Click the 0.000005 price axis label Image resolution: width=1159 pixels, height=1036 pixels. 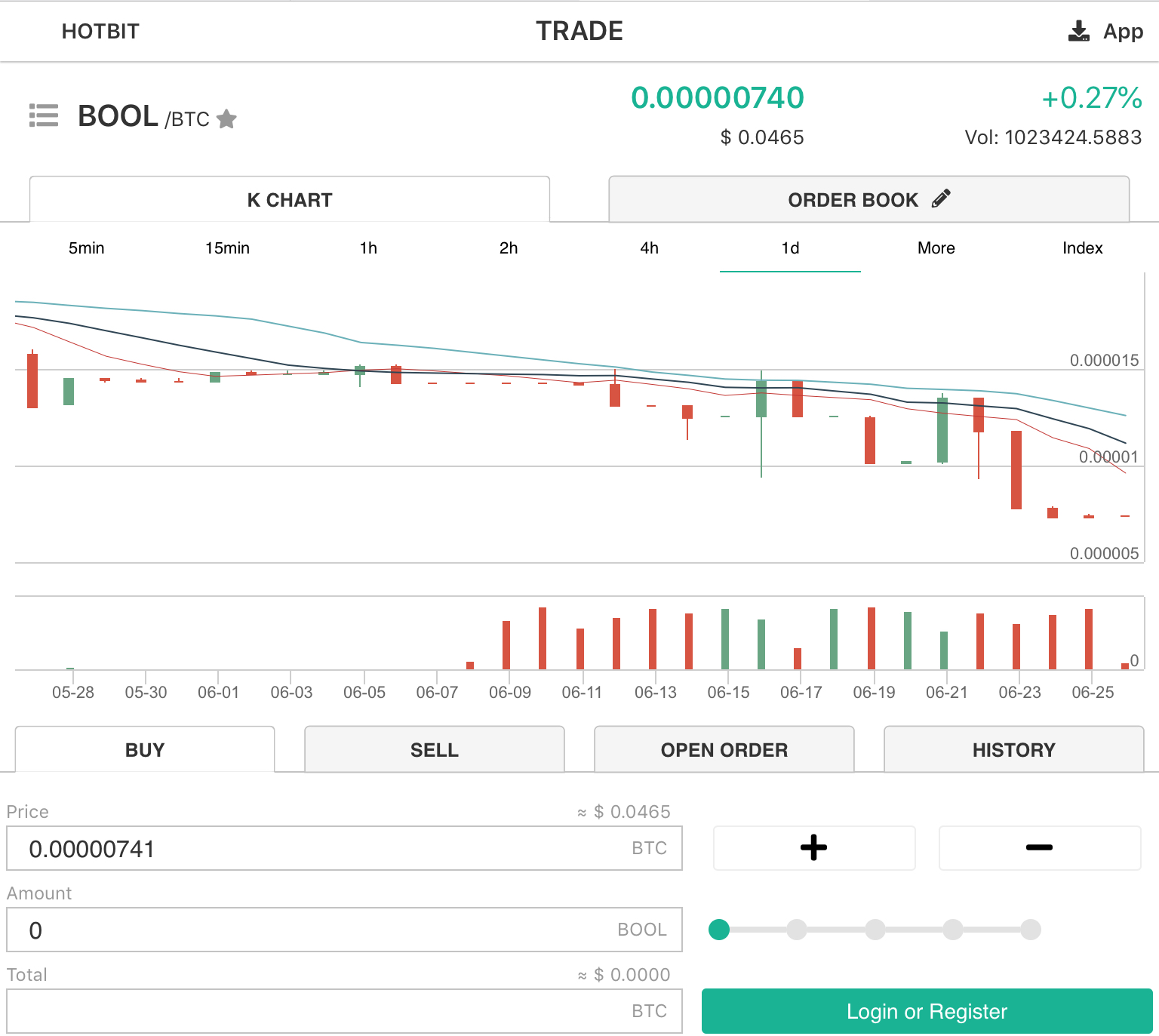[x=1104, y=554]
